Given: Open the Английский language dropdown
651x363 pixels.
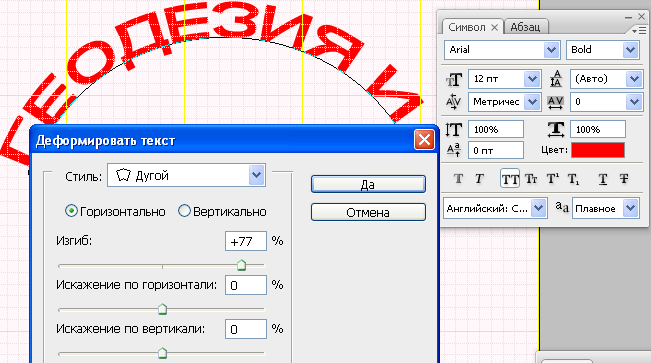Looking at the screenshot, I should point(538,208).
